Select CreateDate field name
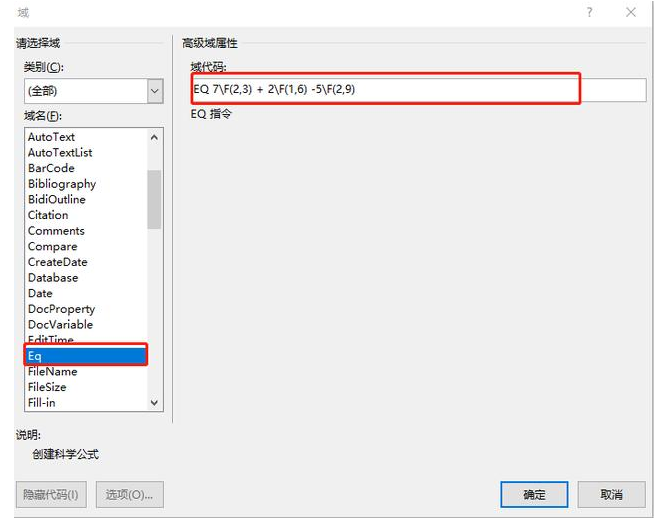Screen dimensions: 658x518 coord(58,262)
